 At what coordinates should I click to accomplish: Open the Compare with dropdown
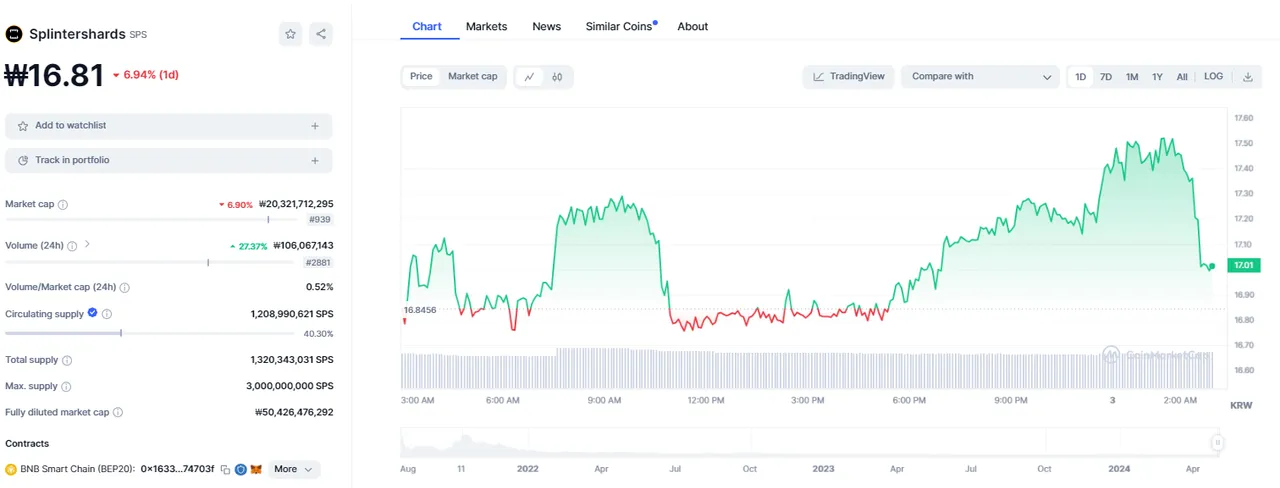(980, 77)
